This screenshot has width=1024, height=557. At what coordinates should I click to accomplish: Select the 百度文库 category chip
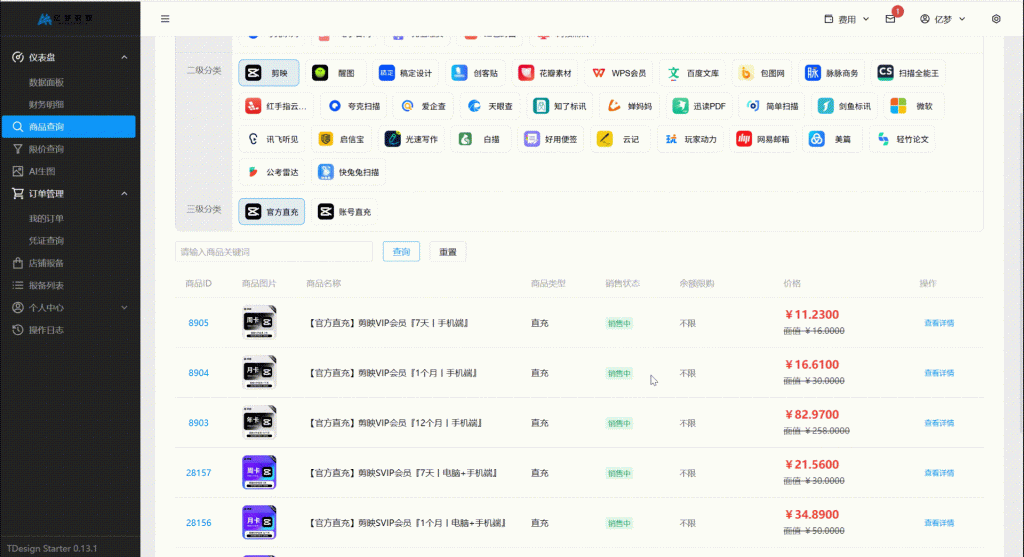(x=693, y=73)
